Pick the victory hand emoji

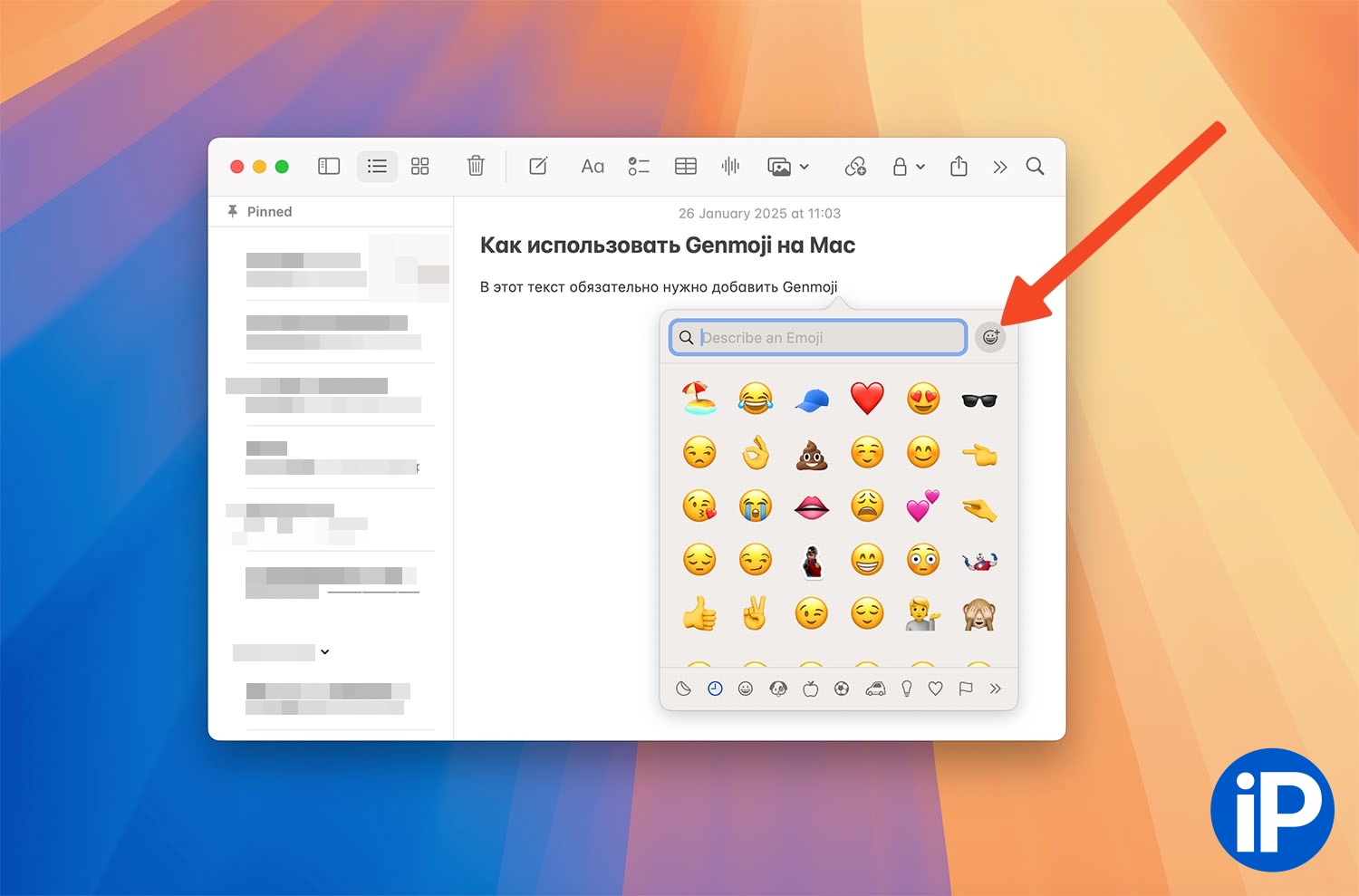[x=756, y=613]
